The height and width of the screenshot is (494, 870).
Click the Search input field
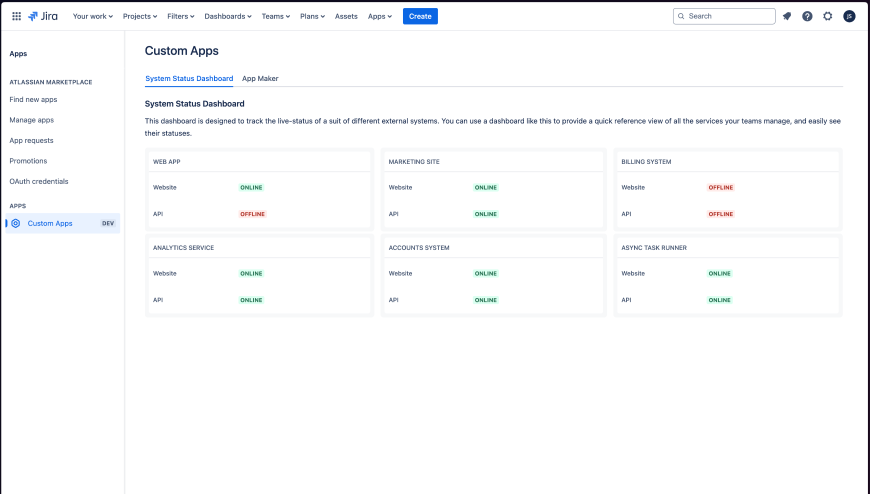729,16
